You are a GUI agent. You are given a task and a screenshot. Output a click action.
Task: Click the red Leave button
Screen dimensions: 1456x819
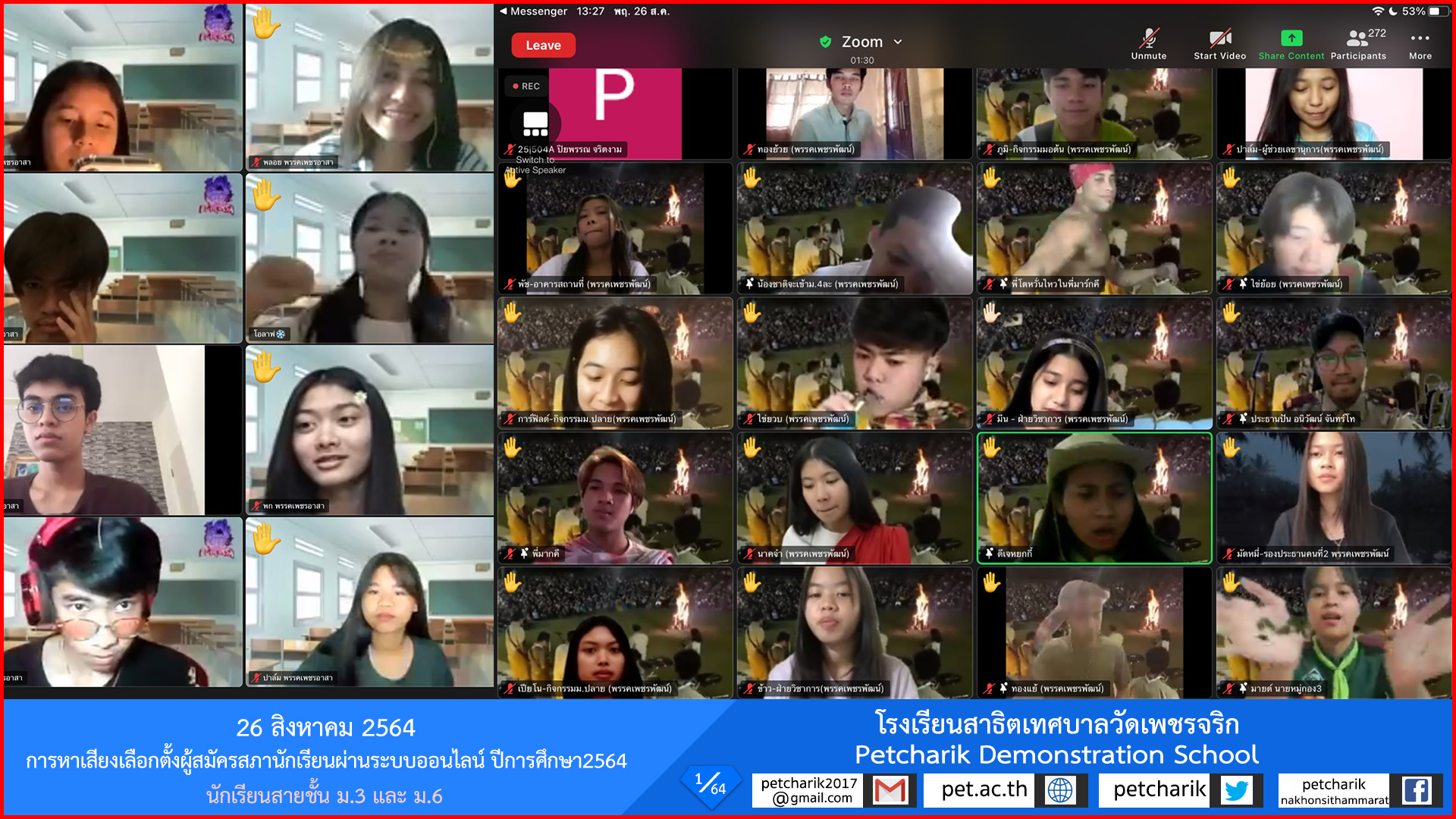click(543, 45)
